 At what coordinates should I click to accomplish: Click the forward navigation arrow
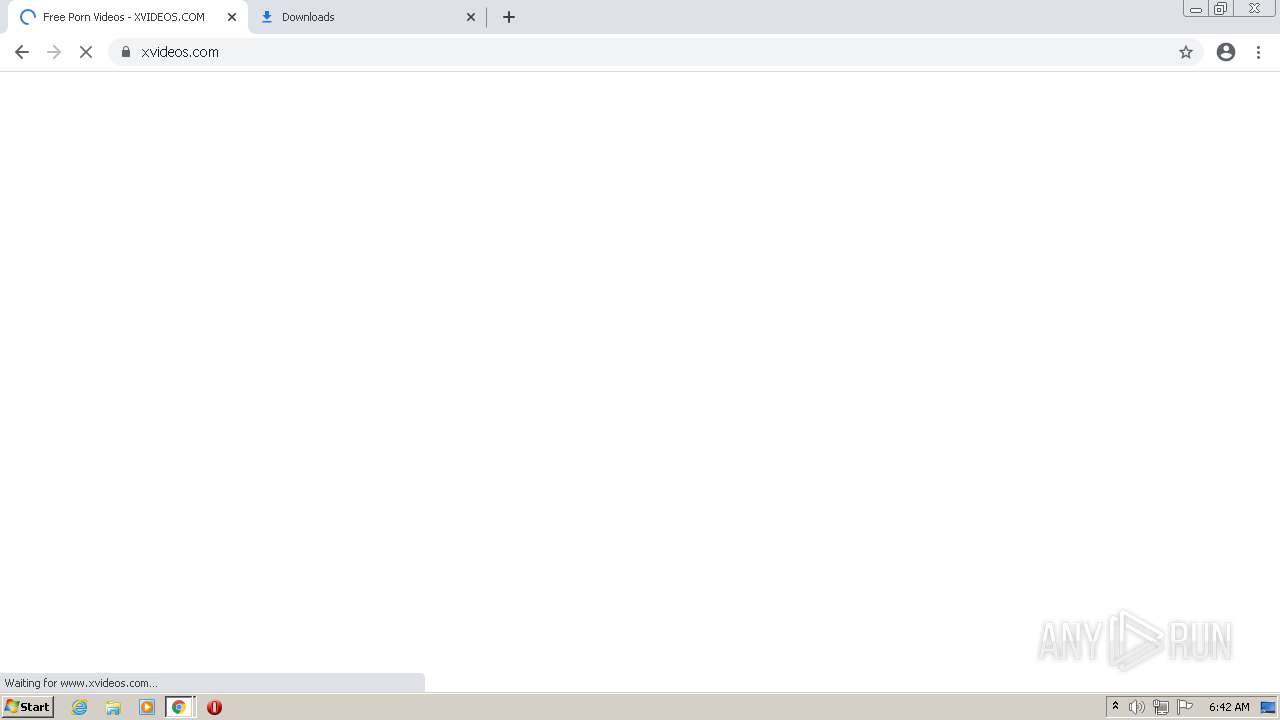(54, 52)
